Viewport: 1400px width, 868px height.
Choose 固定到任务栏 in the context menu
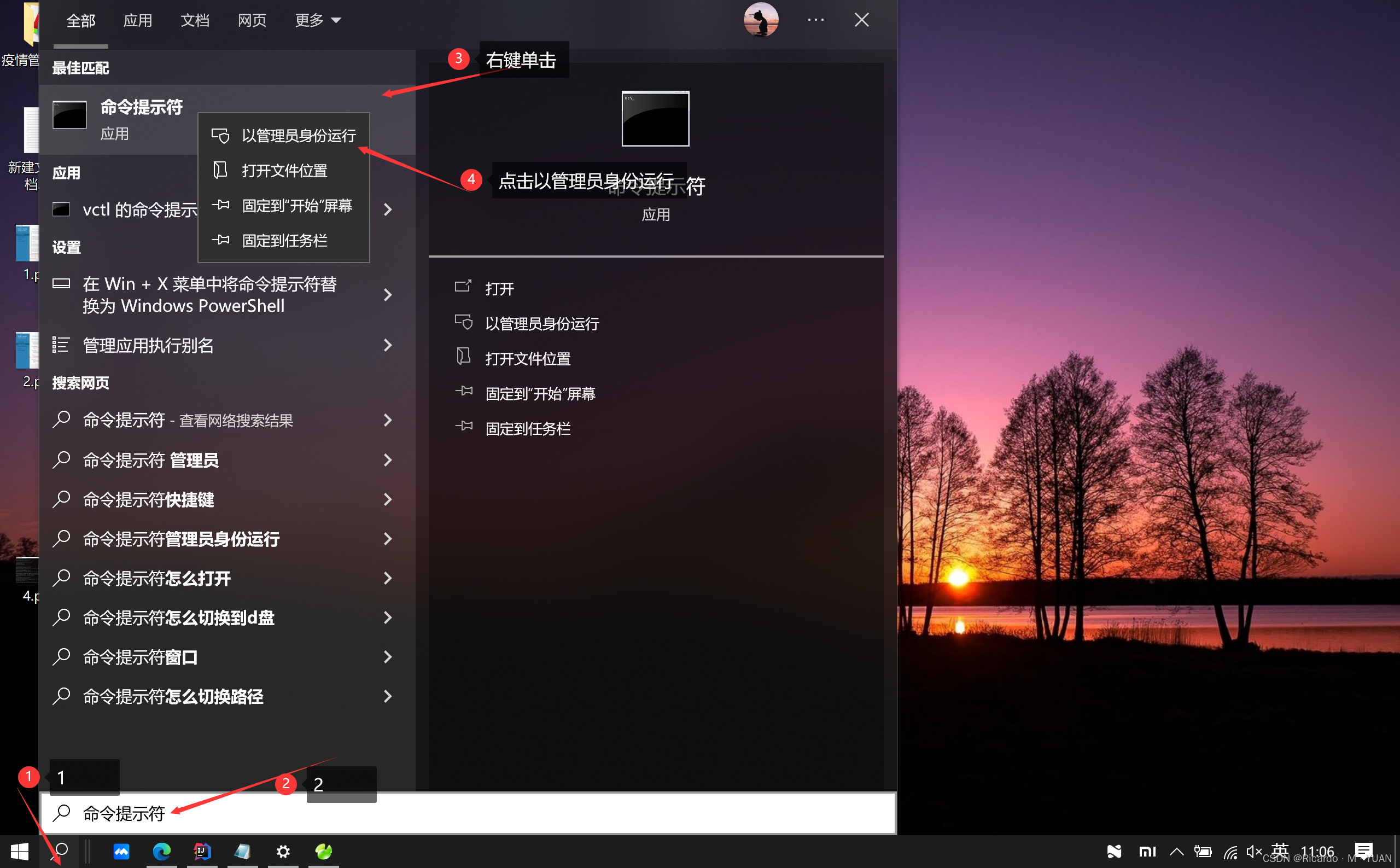(285, 241)
